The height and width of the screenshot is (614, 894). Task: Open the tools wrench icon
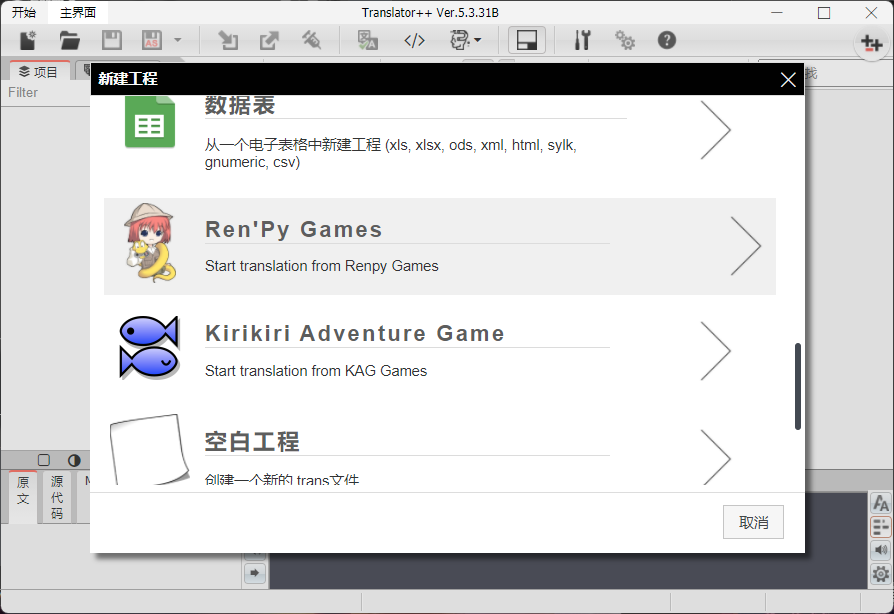tap(582, 40)
